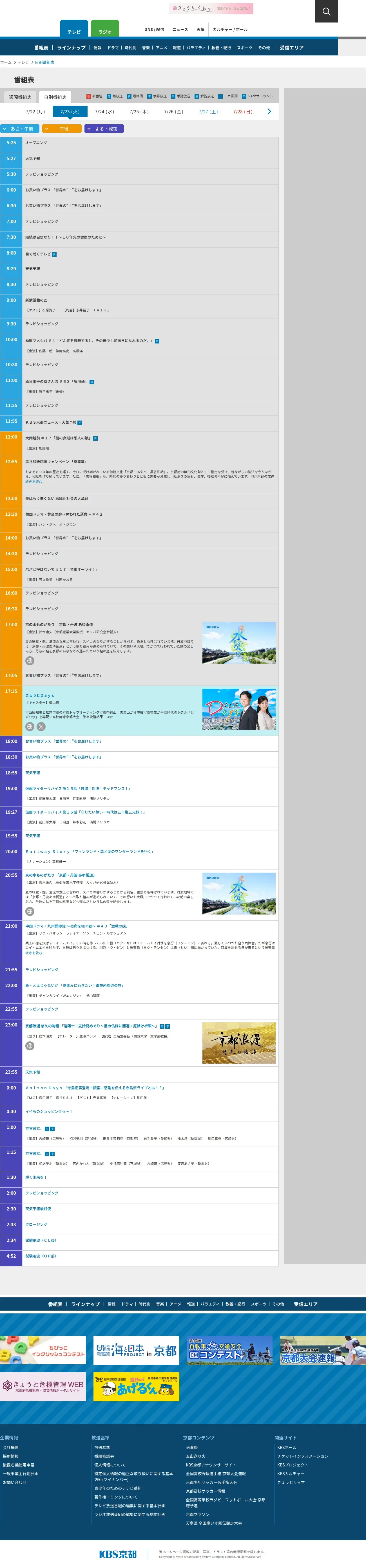This screenshot has width=366, height=1568.
Task: Open the 週間番組表 tab
Action: pyautogui.click(x=20, y=97)
